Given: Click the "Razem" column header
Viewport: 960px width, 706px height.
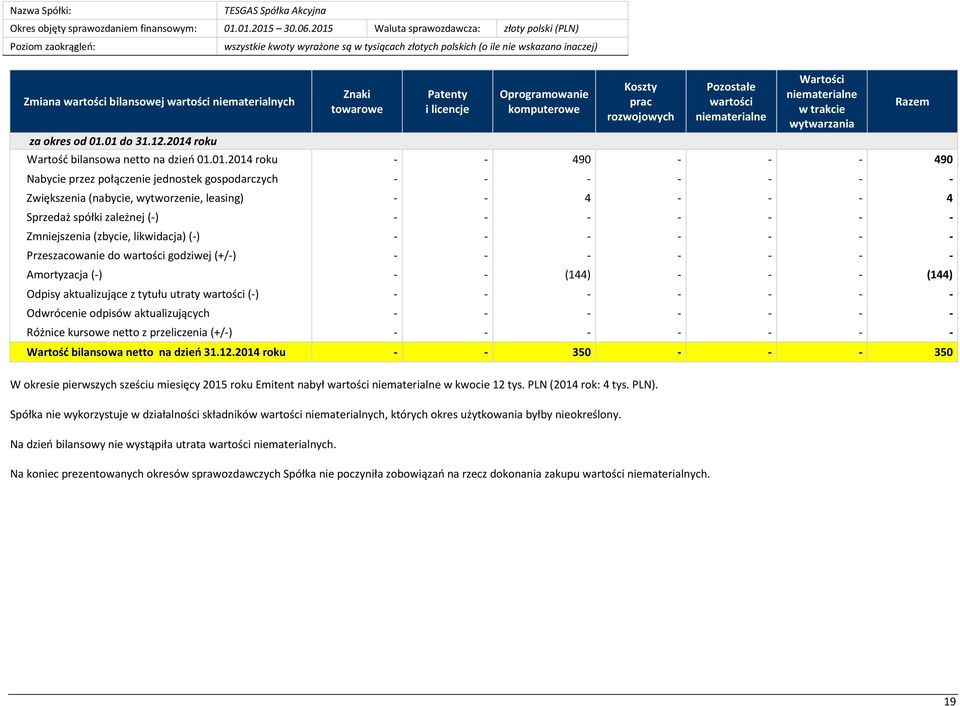Looking at the screenshot, I should [912, 102].
